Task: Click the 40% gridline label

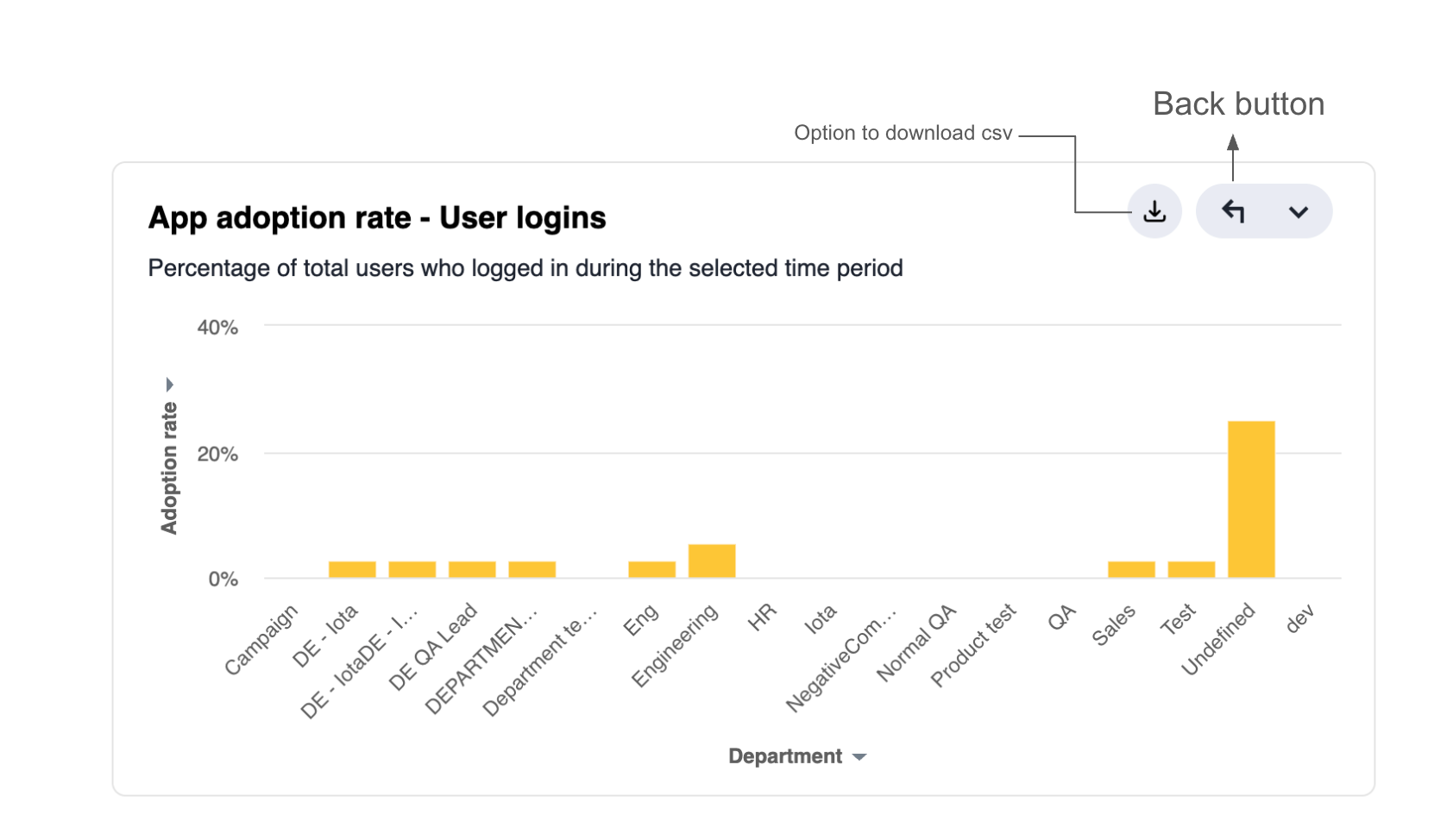Action: point(217,326)
